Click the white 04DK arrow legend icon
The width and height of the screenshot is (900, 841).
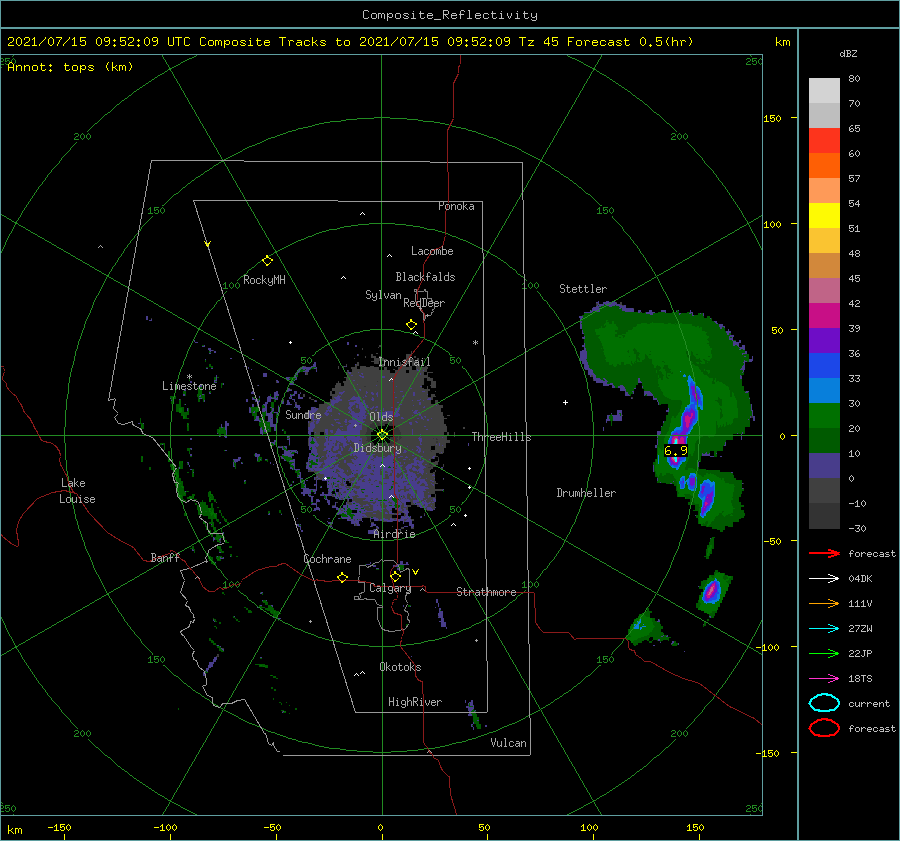(x=824, y=578)
